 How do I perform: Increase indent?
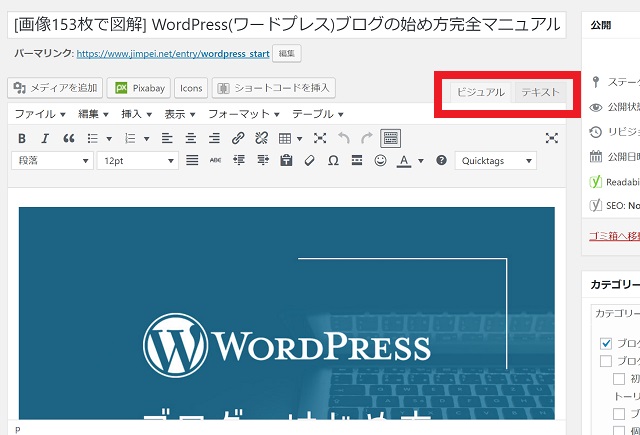coord(263,160)
